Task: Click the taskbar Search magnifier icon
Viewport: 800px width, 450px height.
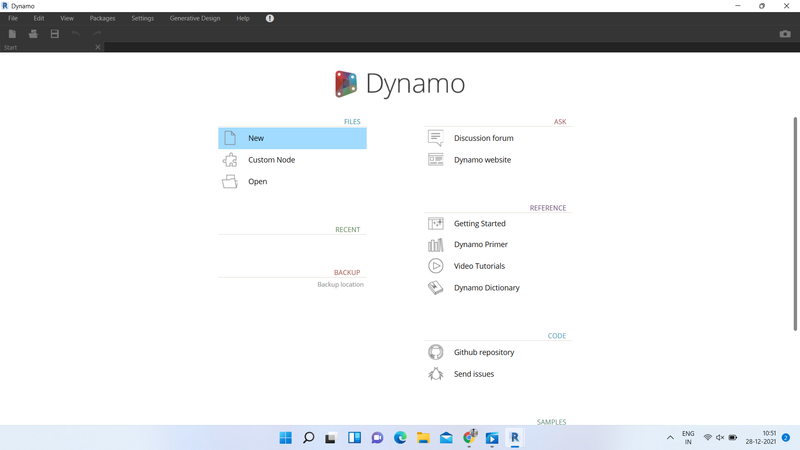Action: [x=309, y=438]
